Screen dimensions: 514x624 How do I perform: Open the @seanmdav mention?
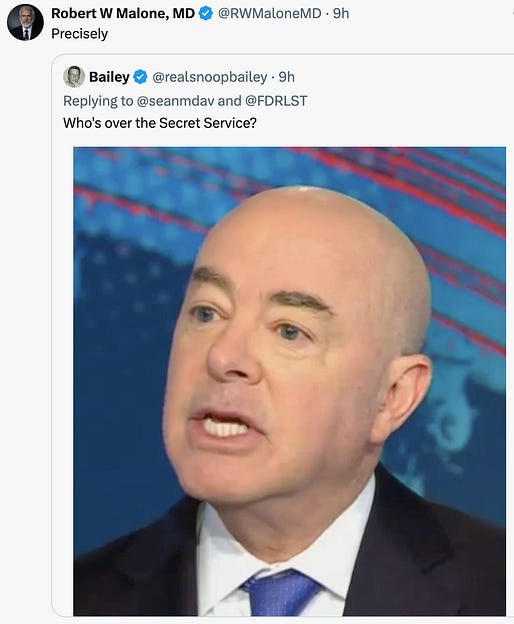point(175,101)
